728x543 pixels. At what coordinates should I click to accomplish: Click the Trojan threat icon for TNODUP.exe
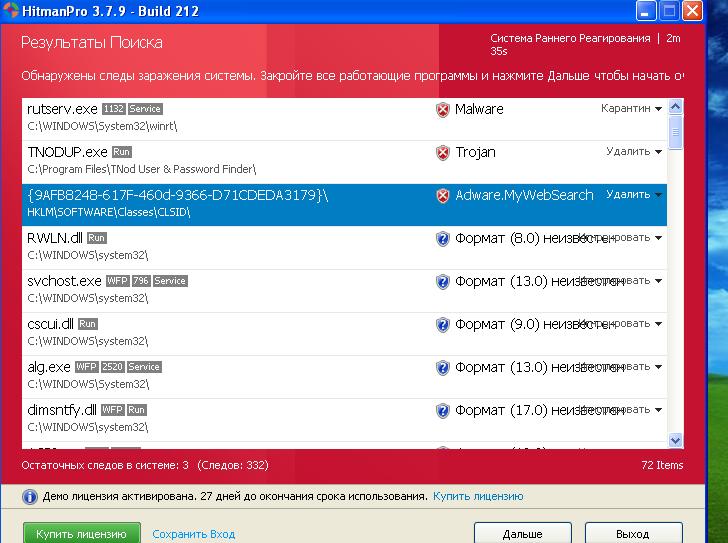tap(443, 153)
